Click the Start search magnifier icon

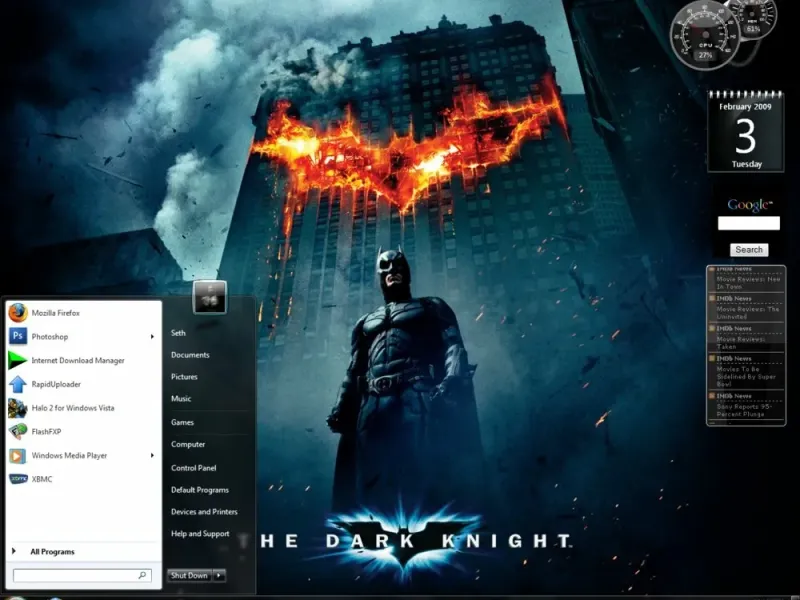pyautogui.click(x=142, y=575)
